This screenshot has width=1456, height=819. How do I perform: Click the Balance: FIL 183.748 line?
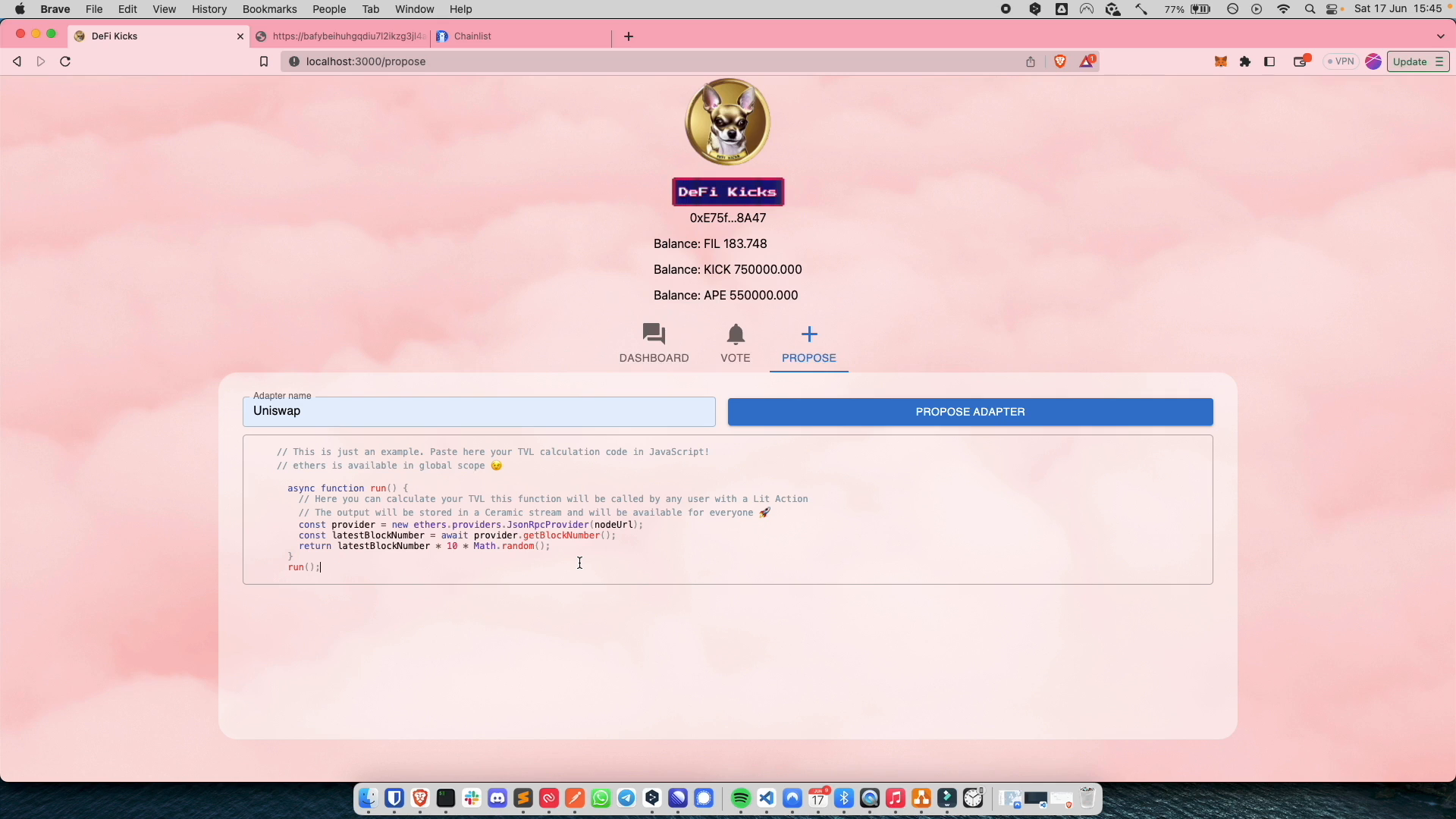[710, 244]
